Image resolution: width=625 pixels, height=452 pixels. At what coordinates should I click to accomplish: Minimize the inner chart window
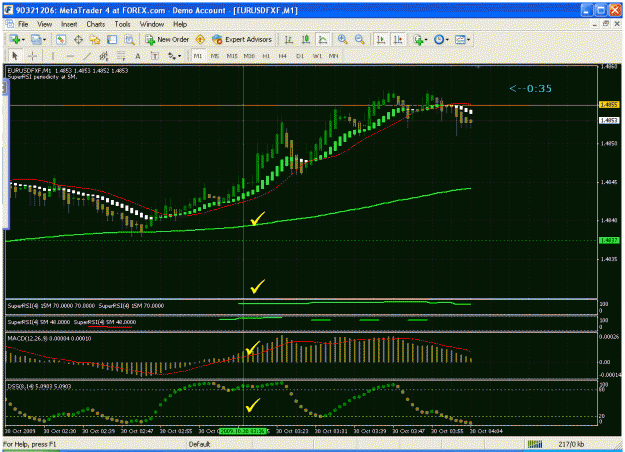click(595, 24)
